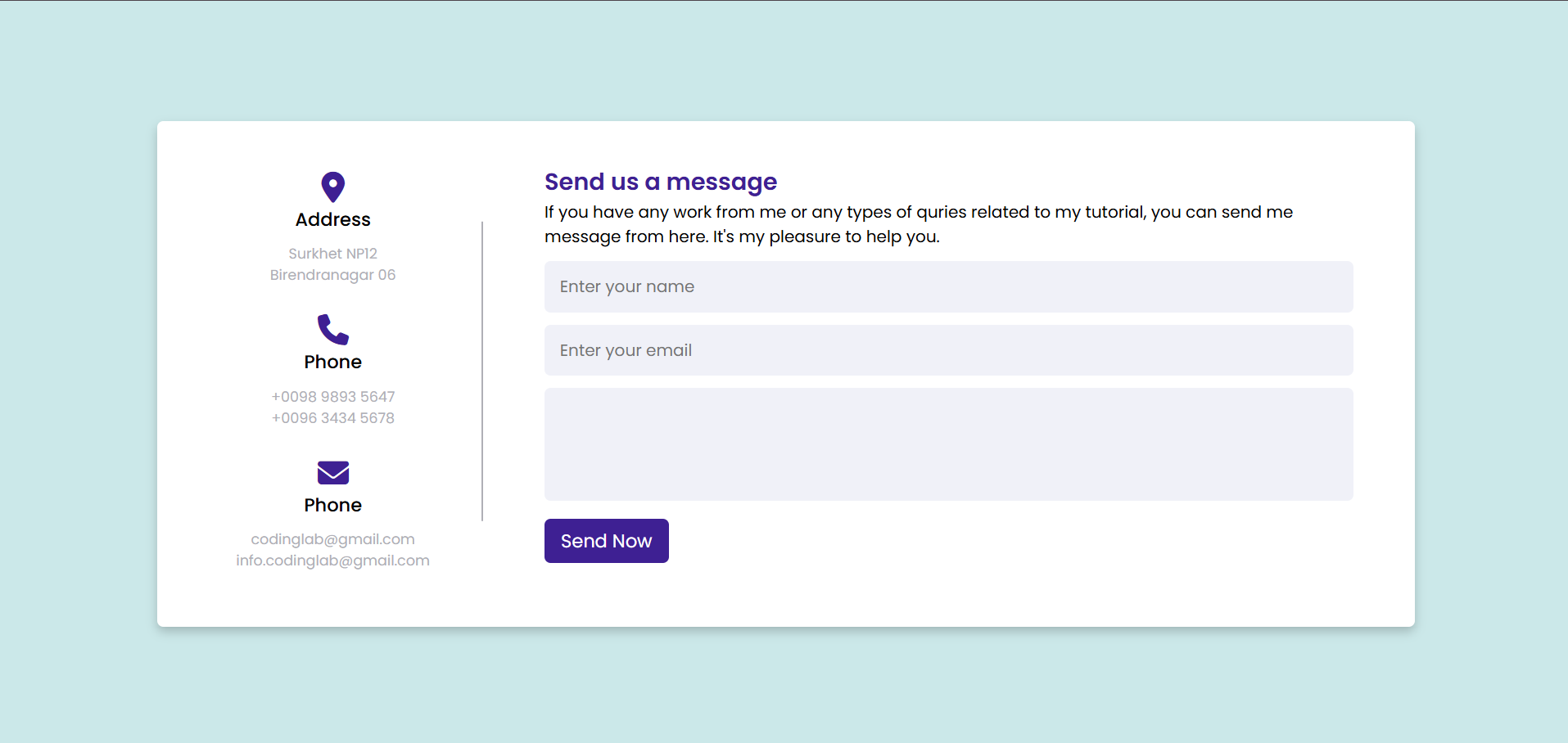Image resolution: width=1568 pixels, height=743 pixels.
Task: Click the telephone handset icon
Action: pos(332,329)
